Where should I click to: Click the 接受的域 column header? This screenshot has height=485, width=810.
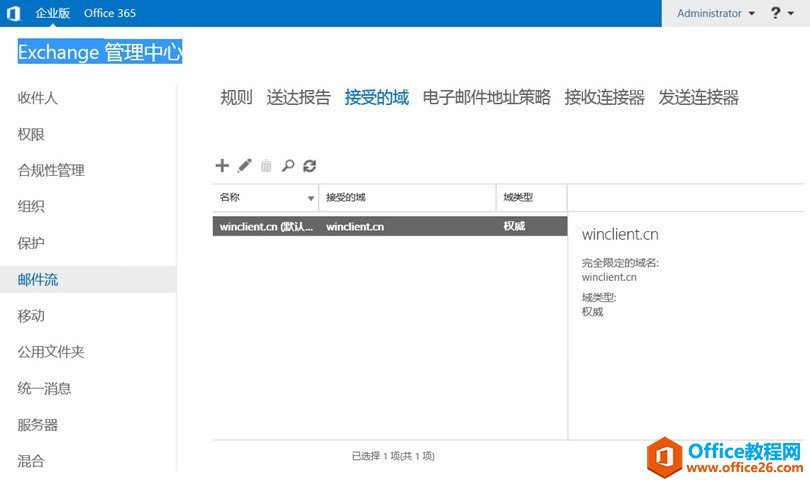408,197
